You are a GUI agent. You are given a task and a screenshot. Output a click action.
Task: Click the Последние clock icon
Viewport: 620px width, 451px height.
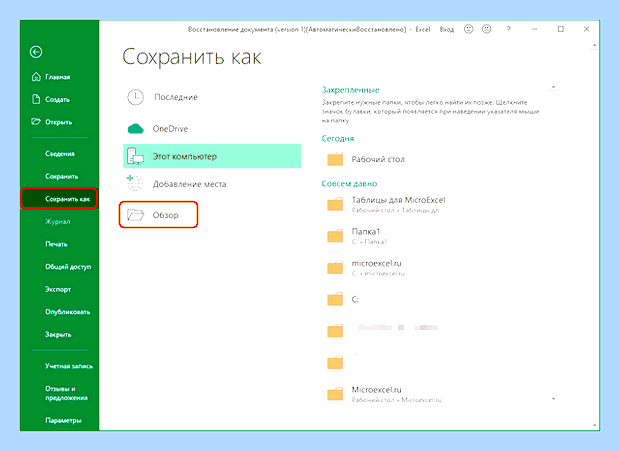(136, 97)
